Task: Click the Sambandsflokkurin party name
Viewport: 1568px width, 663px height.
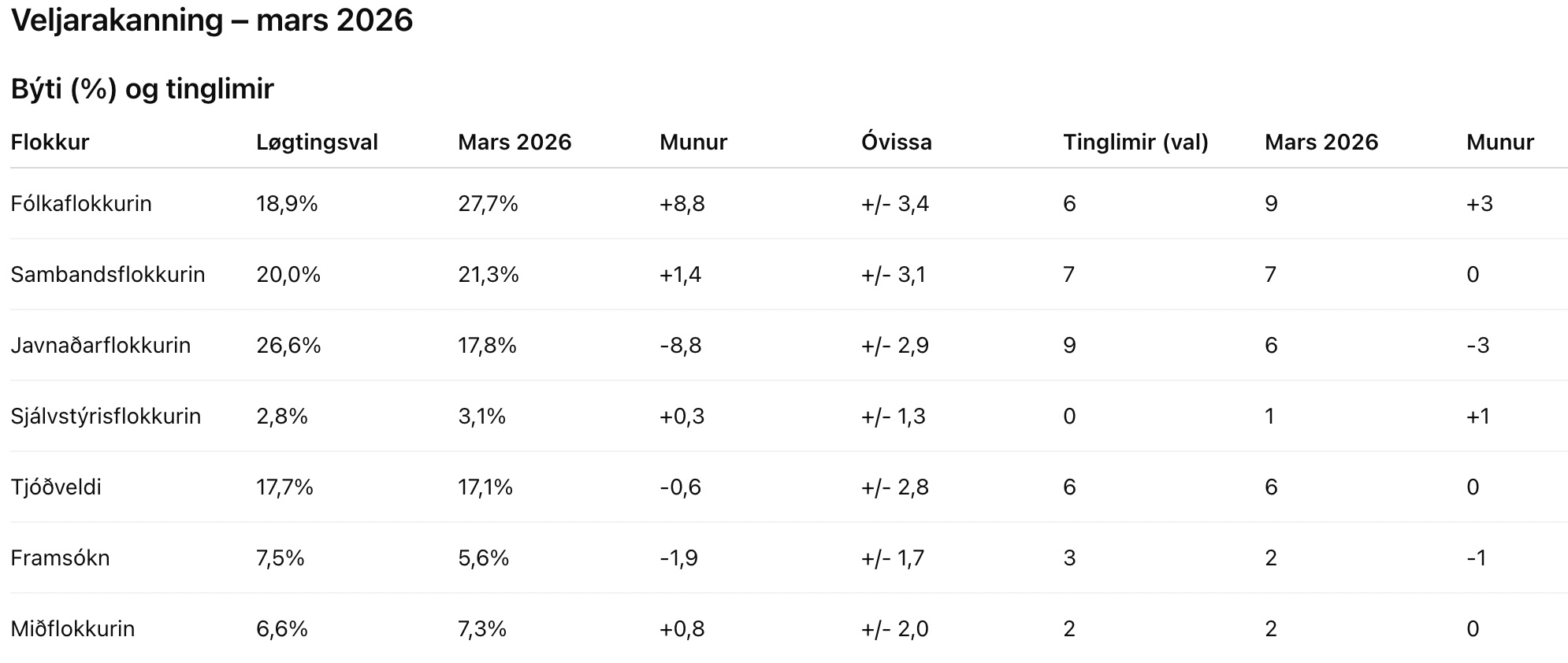Action: [108, 275]
